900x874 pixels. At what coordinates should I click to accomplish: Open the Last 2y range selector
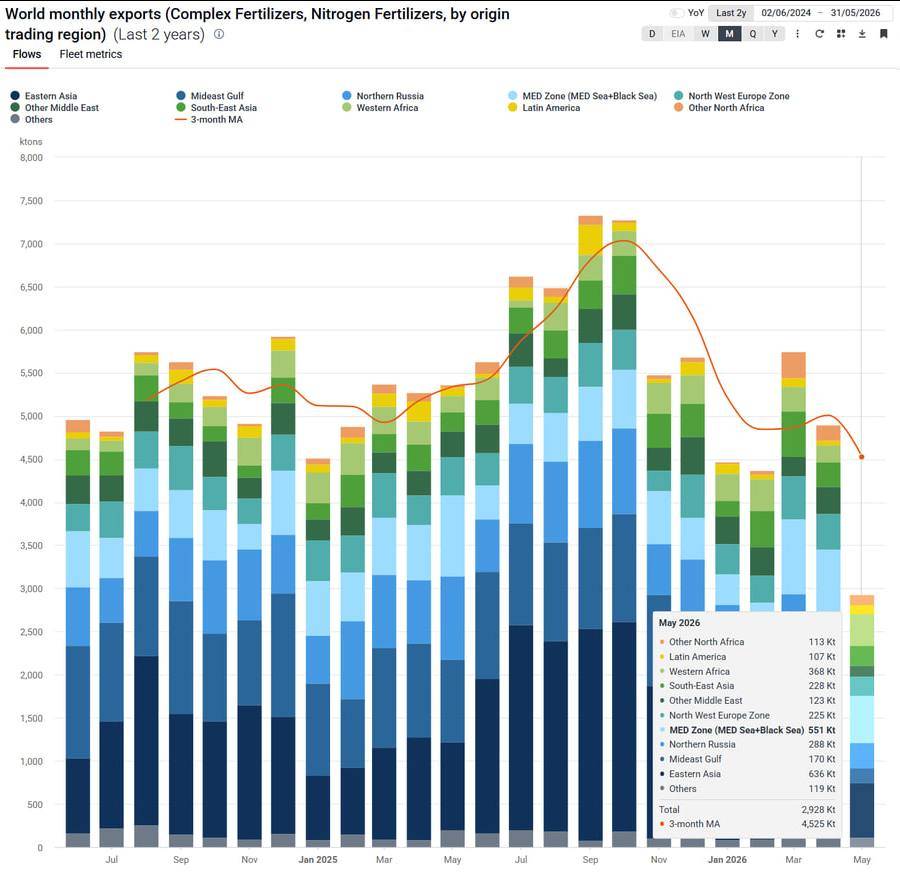pos(731,13)
